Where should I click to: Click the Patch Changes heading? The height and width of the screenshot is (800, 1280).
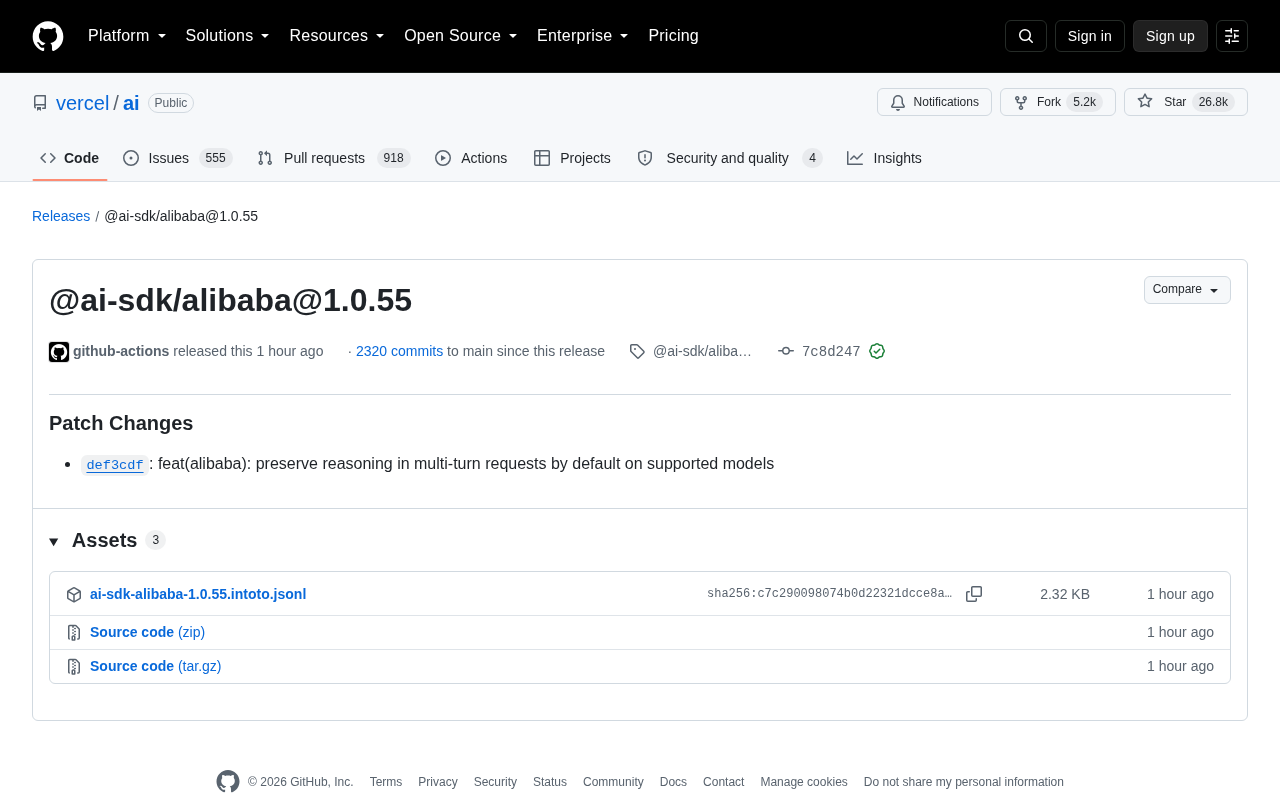coord(121,423)
